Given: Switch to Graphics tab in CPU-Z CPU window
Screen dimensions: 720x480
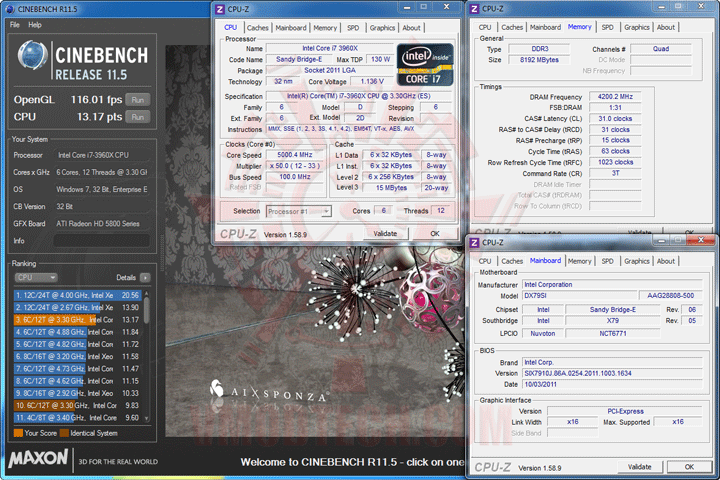Looking at the screenshot, I should click(x=382, y=28).
